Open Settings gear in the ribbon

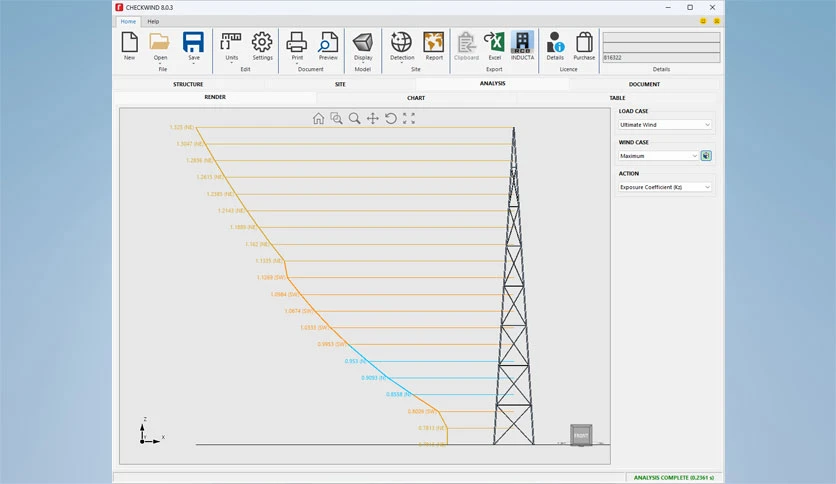(262, 45)
